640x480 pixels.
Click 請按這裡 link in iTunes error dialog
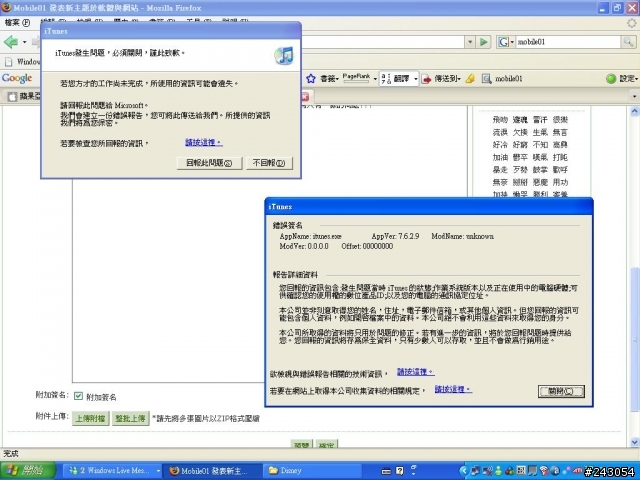(x=204, y=142)
